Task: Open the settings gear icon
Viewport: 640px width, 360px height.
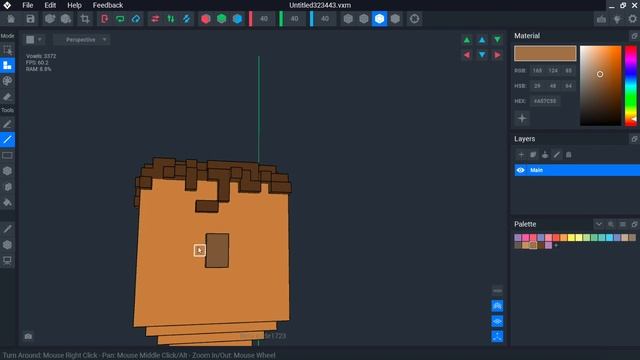Action: (633, 19)
